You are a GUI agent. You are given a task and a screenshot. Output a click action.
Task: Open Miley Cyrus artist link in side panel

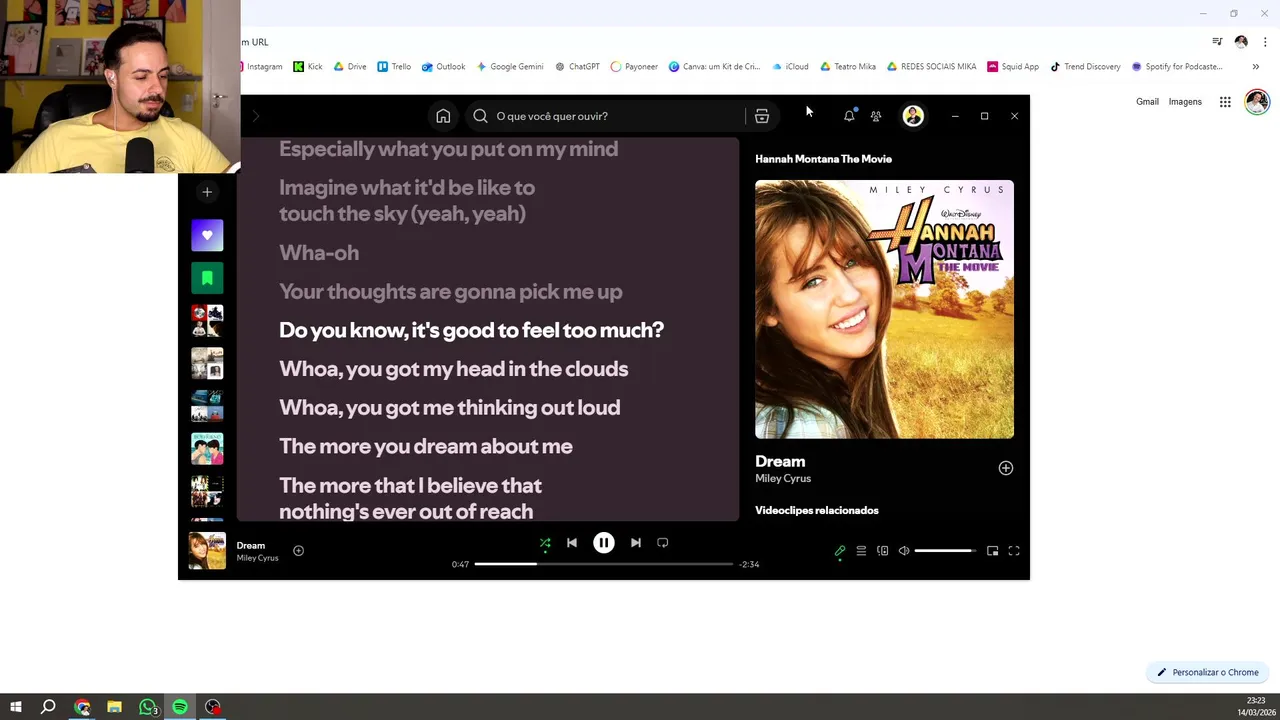(783, 479)
